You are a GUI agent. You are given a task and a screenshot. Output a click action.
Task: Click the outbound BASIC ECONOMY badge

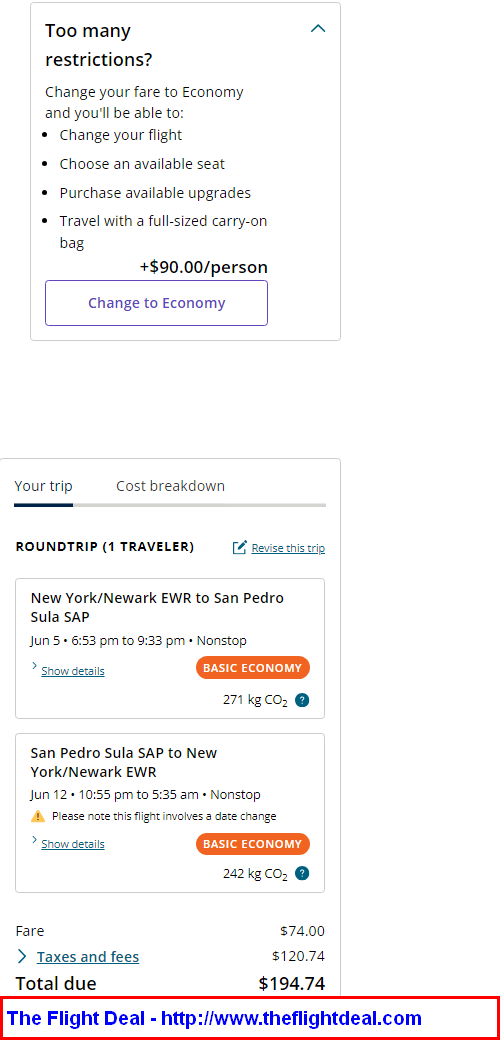click(253, 668)
